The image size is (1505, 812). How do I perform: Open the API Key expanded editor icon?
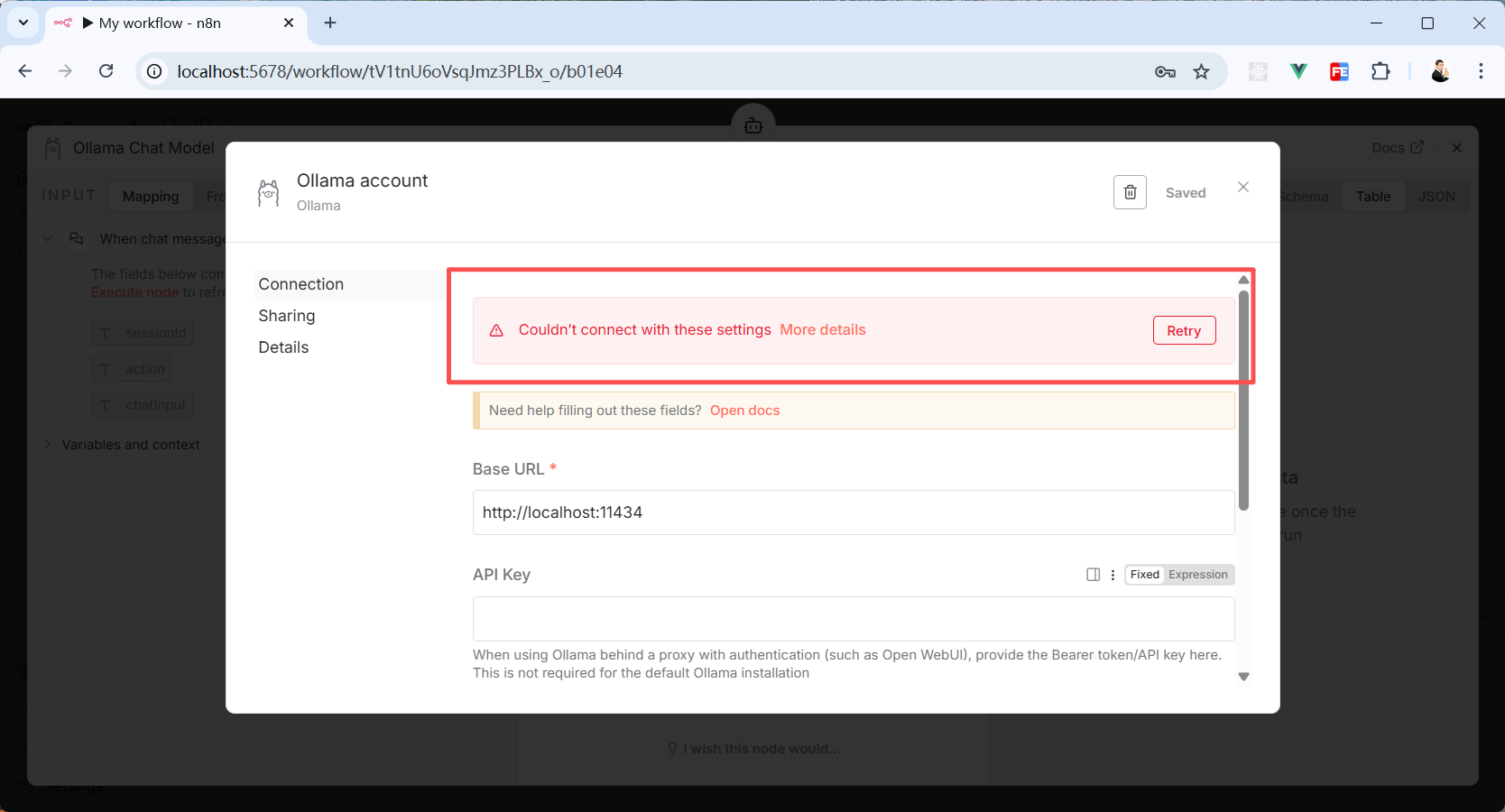click(x=1093, y=575)
